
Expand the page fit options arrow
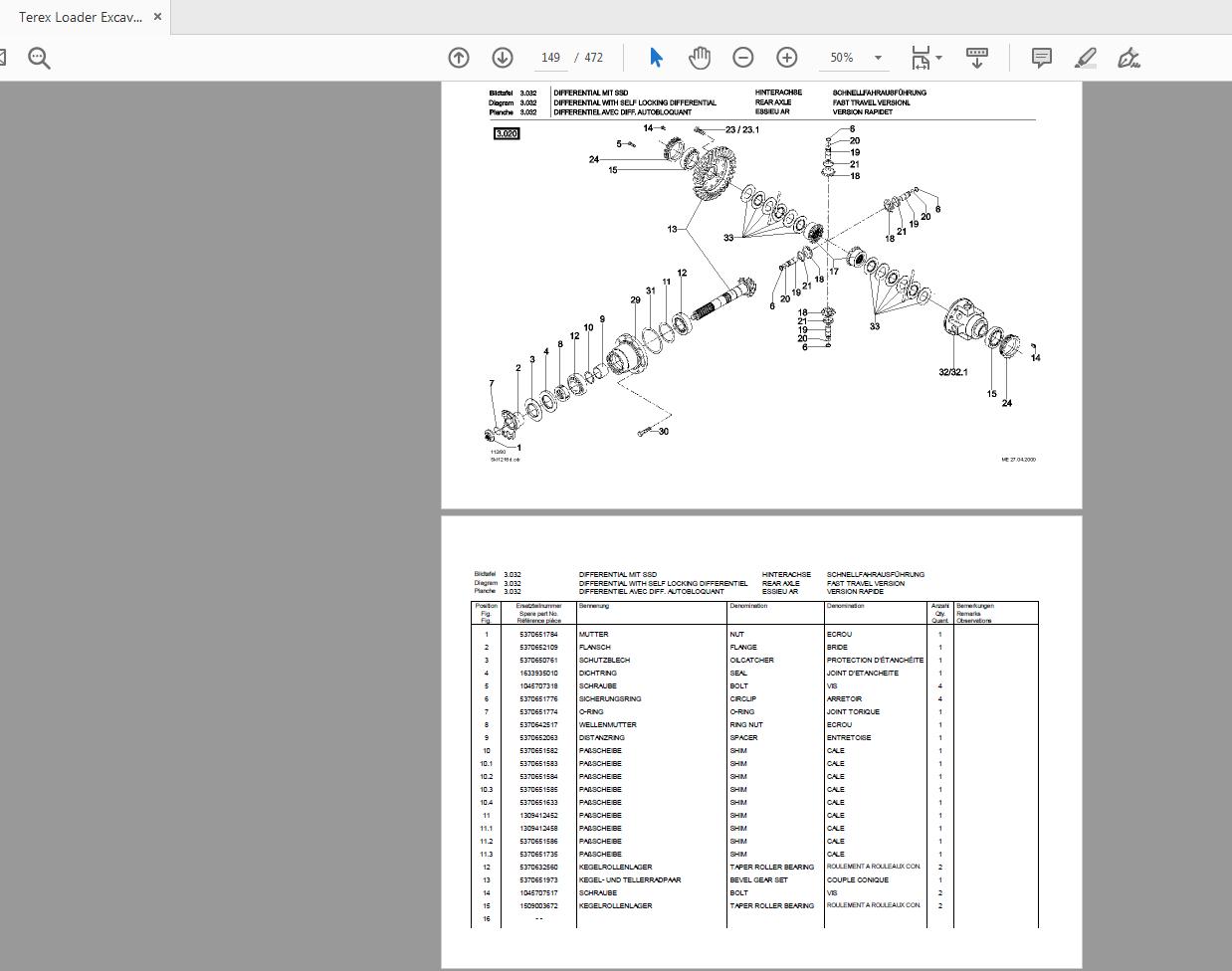click(x=939, y=58)
